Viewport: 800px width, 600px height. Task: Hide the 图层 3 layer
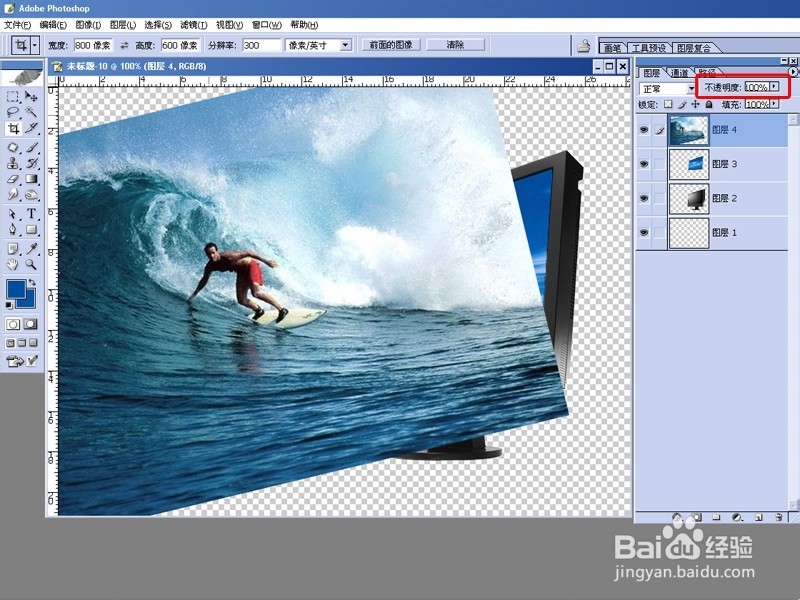(x=643, y=164)
